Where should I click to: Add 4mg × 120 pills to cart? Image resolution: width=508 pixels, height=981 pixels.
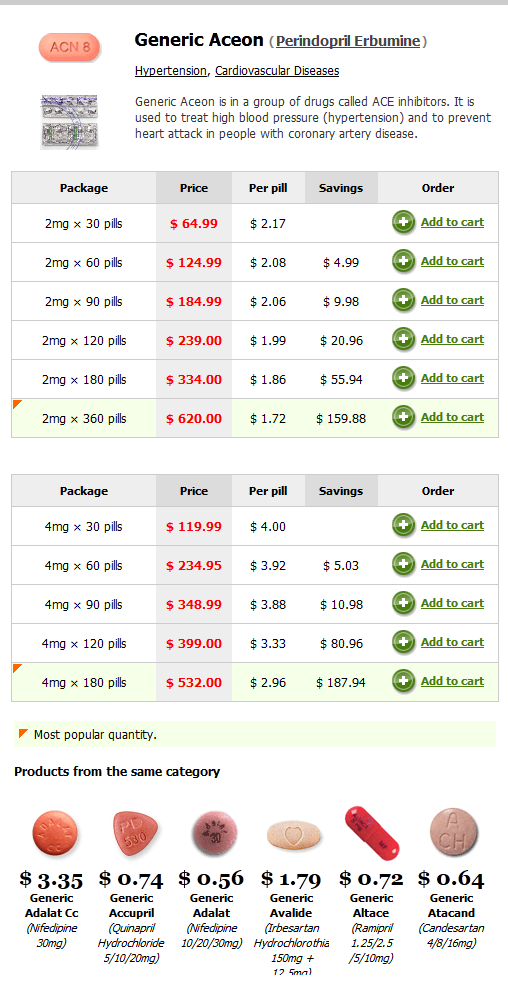point(452,642)
